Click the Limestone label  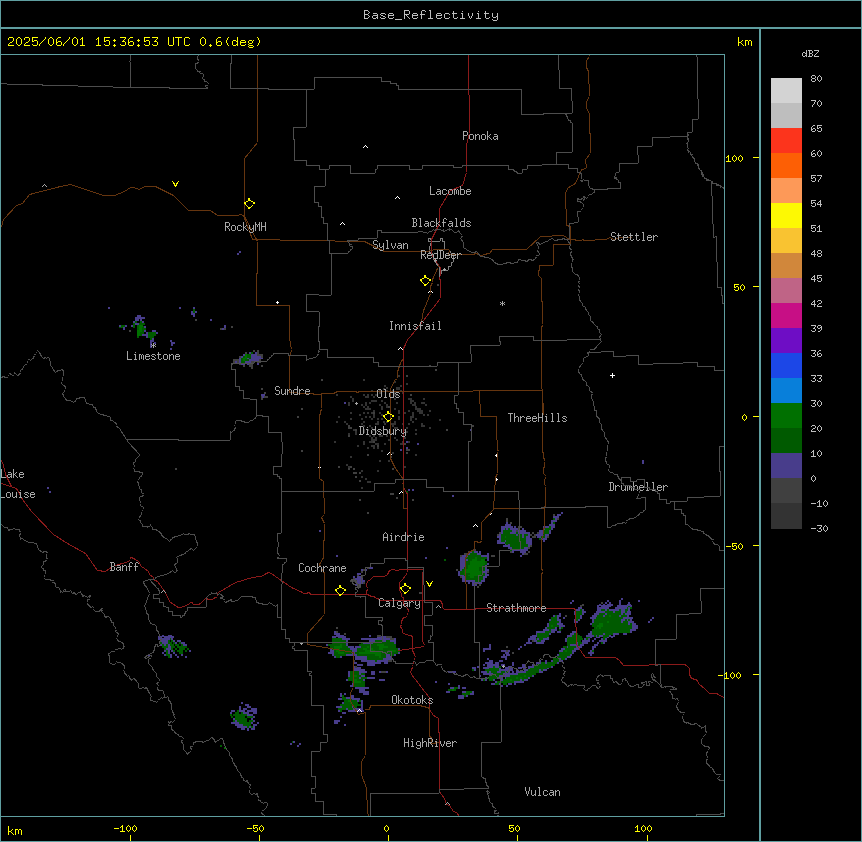[x=153, y=356]
